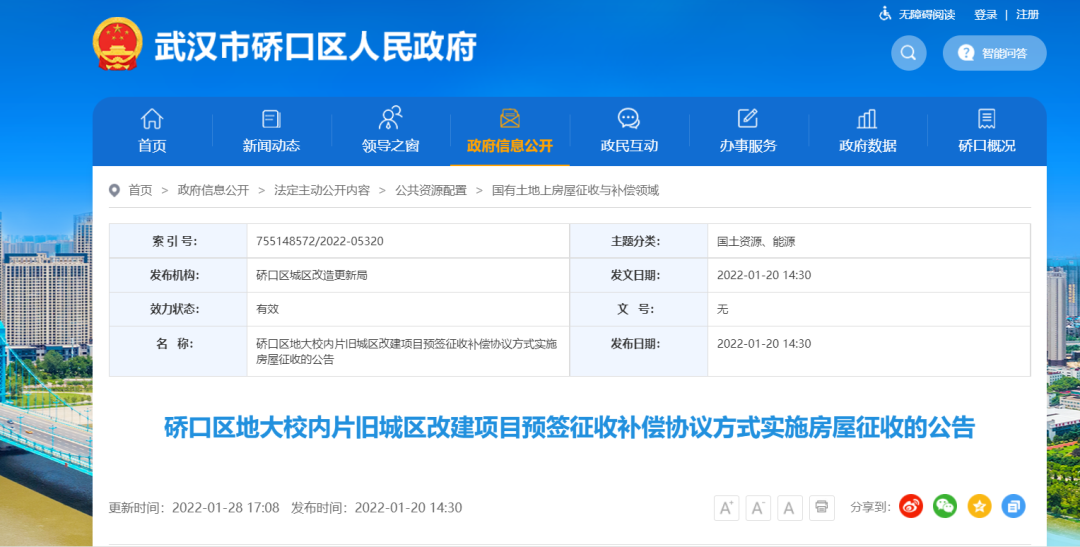Open the 智能问答 assistant button
Image resolution: width=1080 pixels, height=547 pixels.
pyautogui.click(x=994, y=53)
